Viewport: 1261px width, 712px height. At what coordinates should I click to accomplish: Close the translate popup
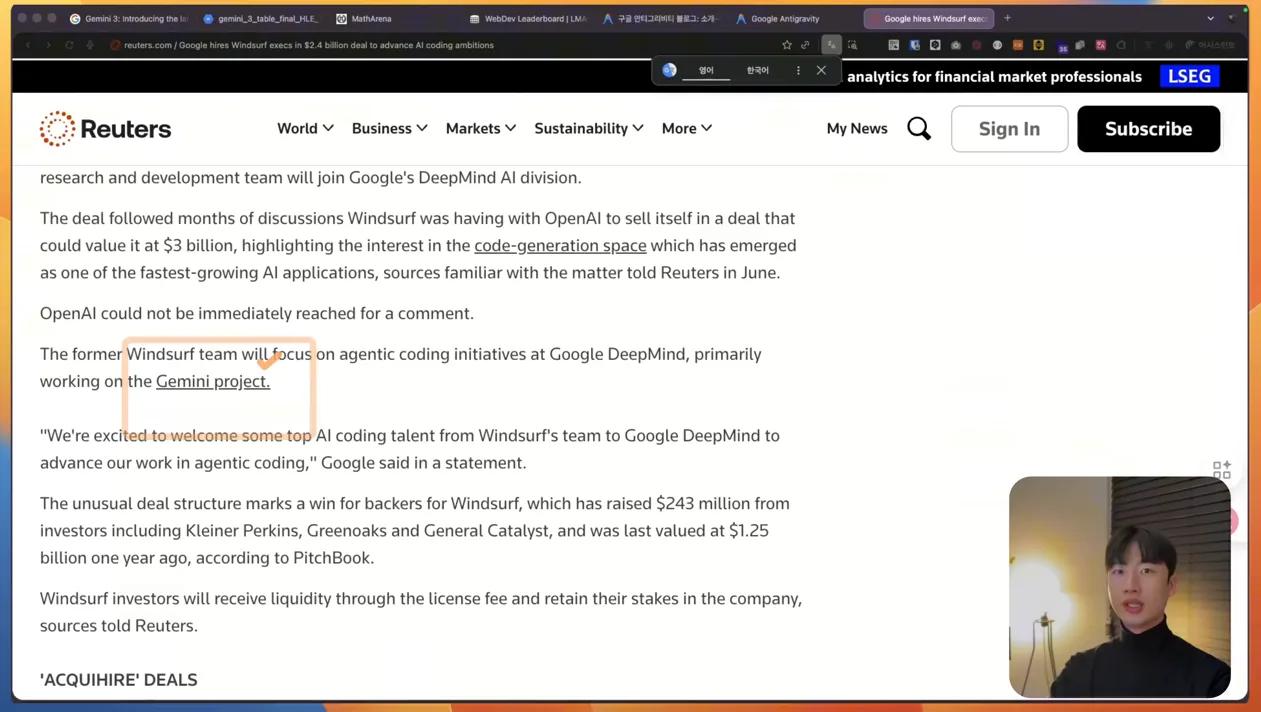(821, 70)
